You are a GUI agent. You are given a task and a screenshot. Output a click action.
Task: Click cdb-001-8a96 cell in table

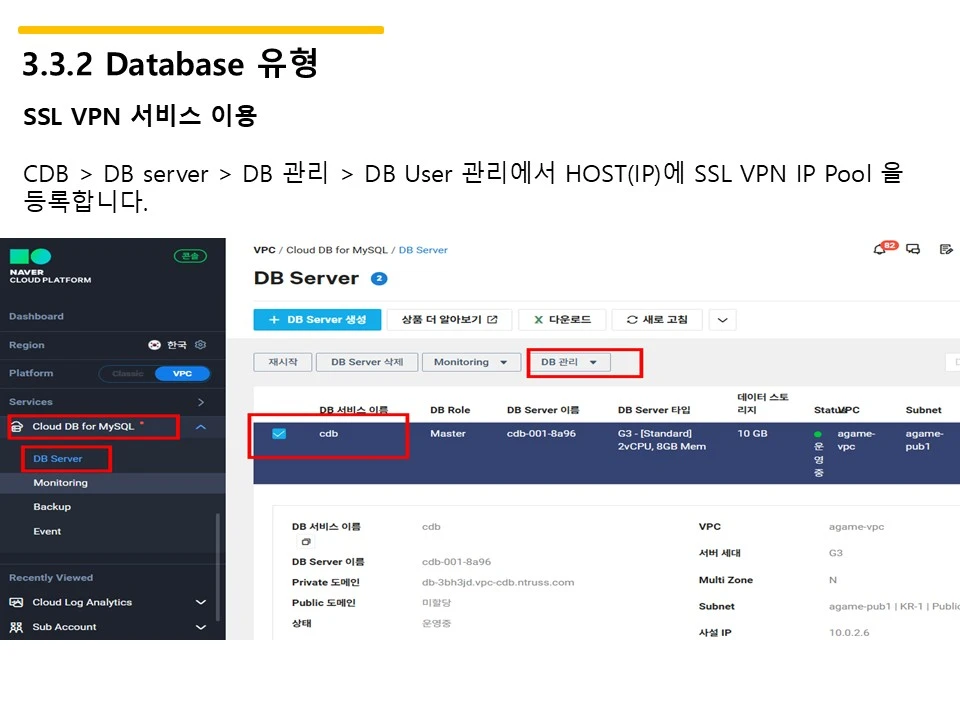click(x=541, y=433)
